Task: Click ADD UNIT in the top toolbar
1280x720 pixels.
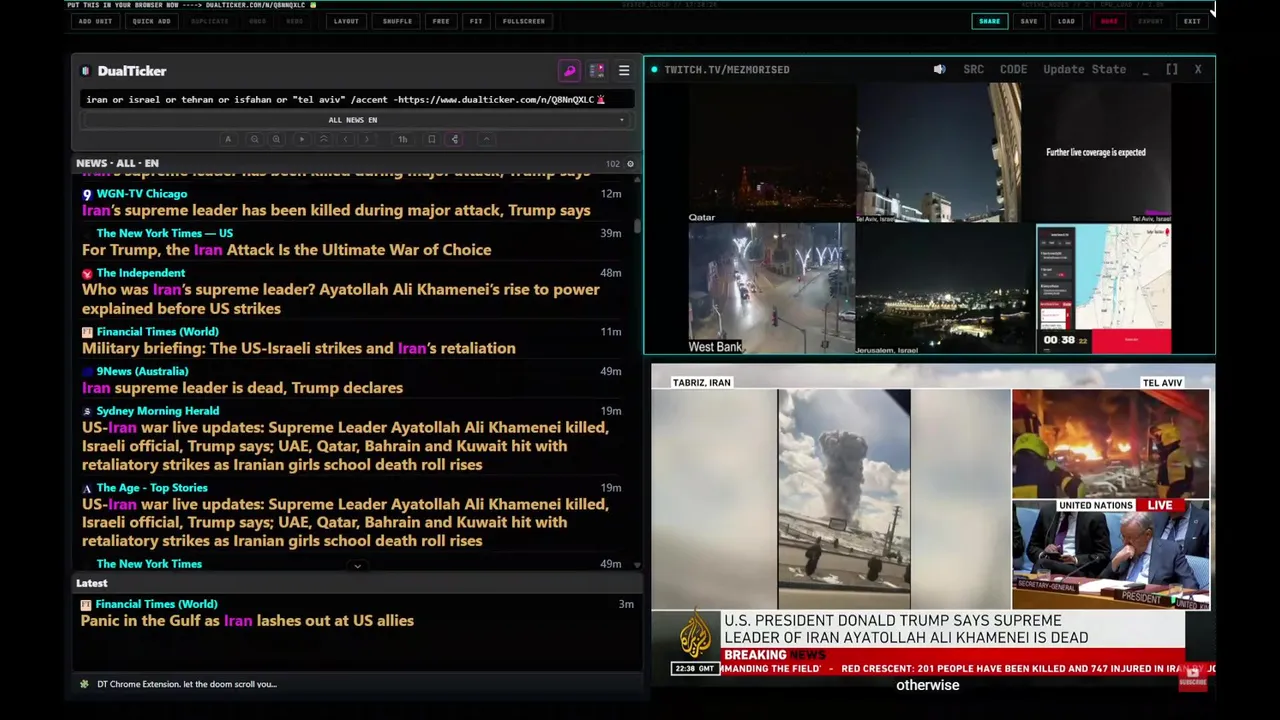Action: (x=95, y=21)
